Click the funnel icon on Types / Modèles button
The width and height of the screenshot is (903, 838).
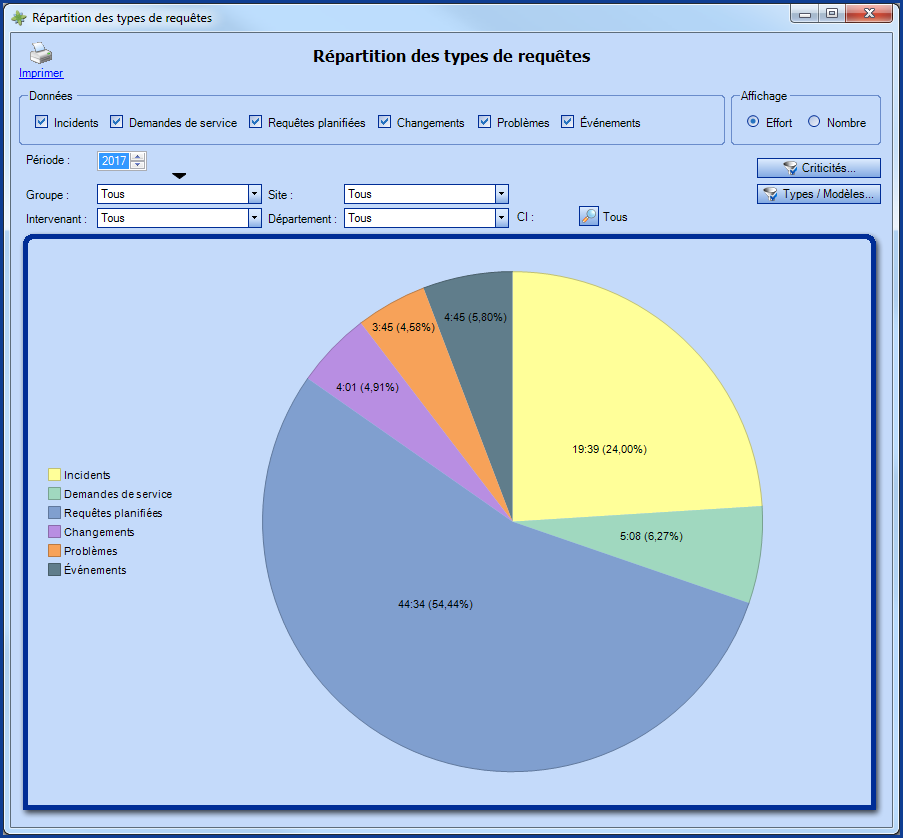pos(770,194)
